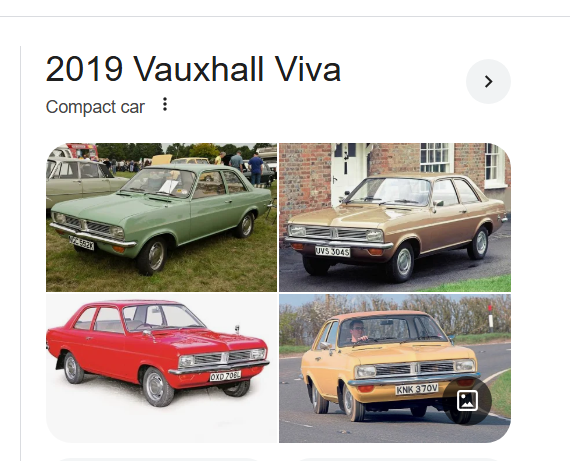The height and width of the screenshot is (461, 570).
Task: Click the next chevron arrow button
Action: 488,81
